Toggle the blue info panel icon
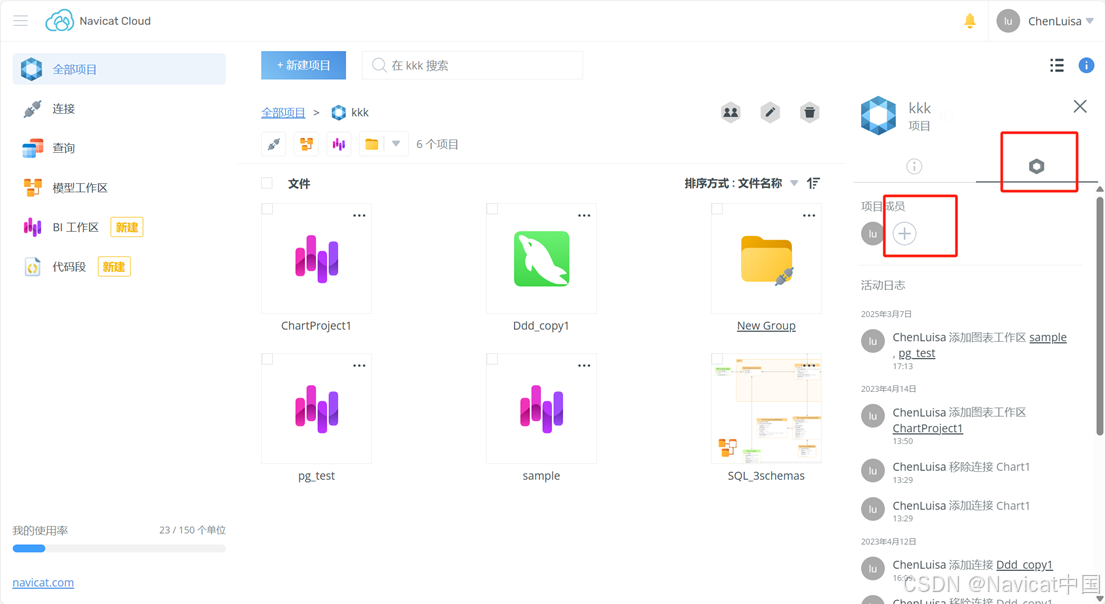The height and width of the screenshot is (604, 1105). pos(1086,65)
